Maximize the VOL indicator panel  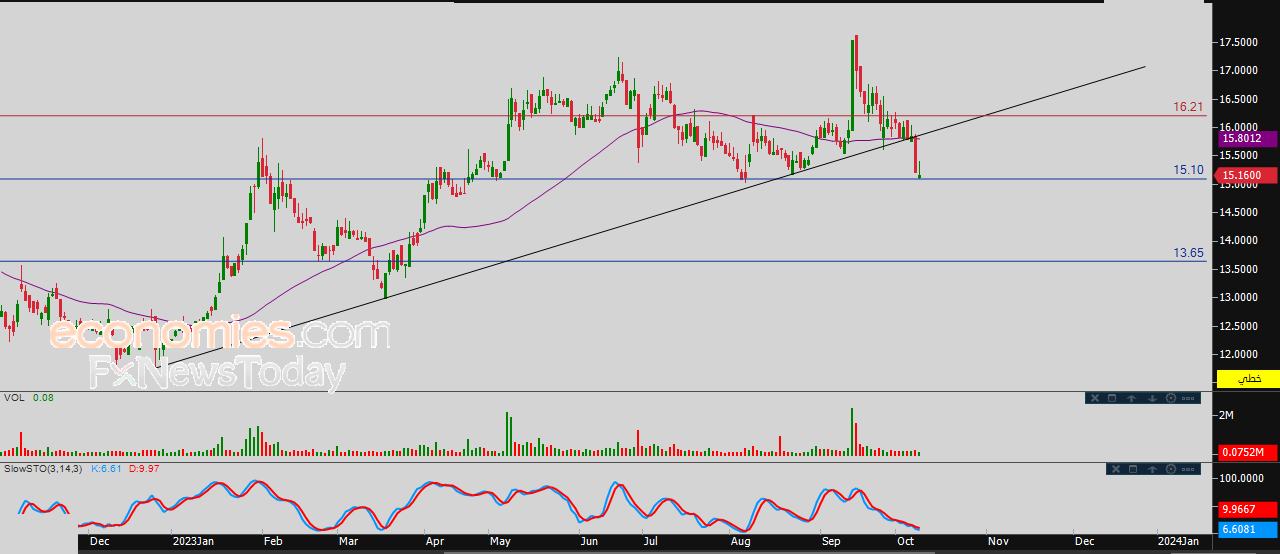tap(1113, 398)
